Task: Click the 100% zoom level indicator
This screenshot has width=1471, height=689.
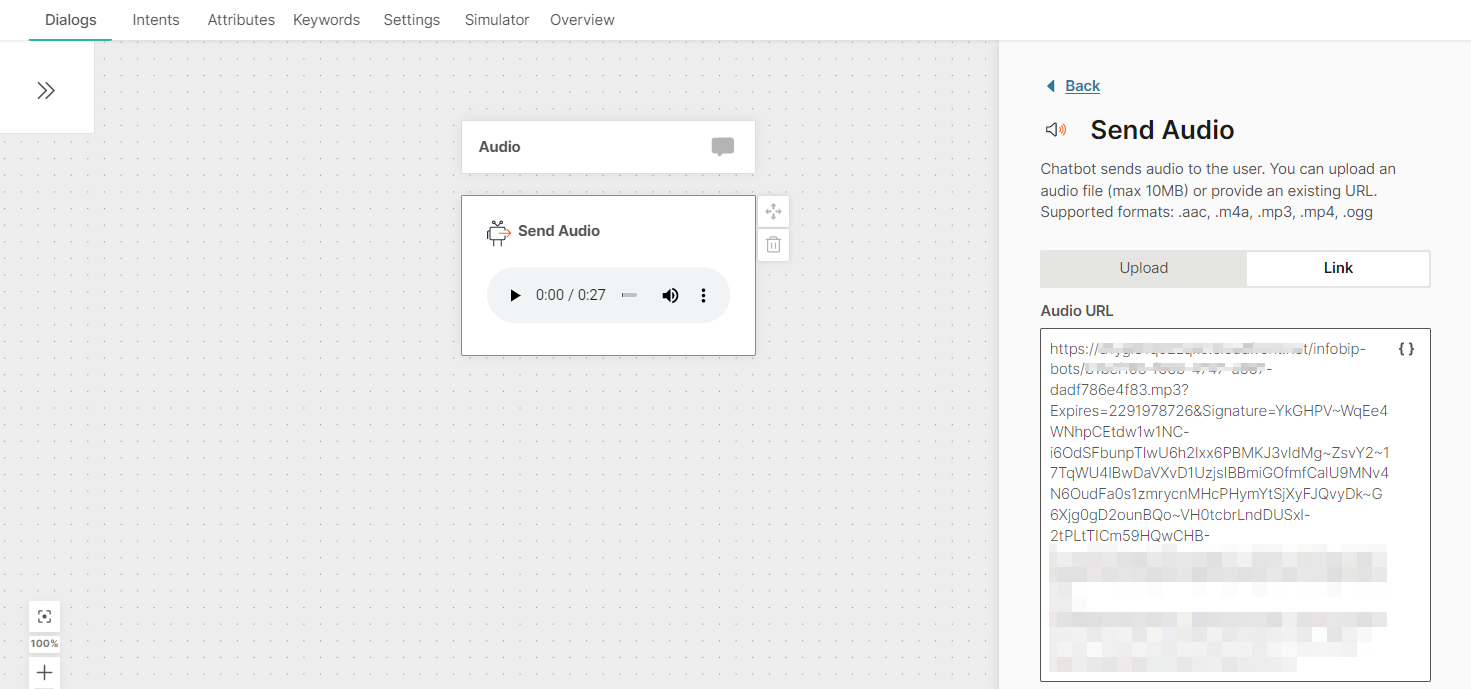Action: click(44, 644)
